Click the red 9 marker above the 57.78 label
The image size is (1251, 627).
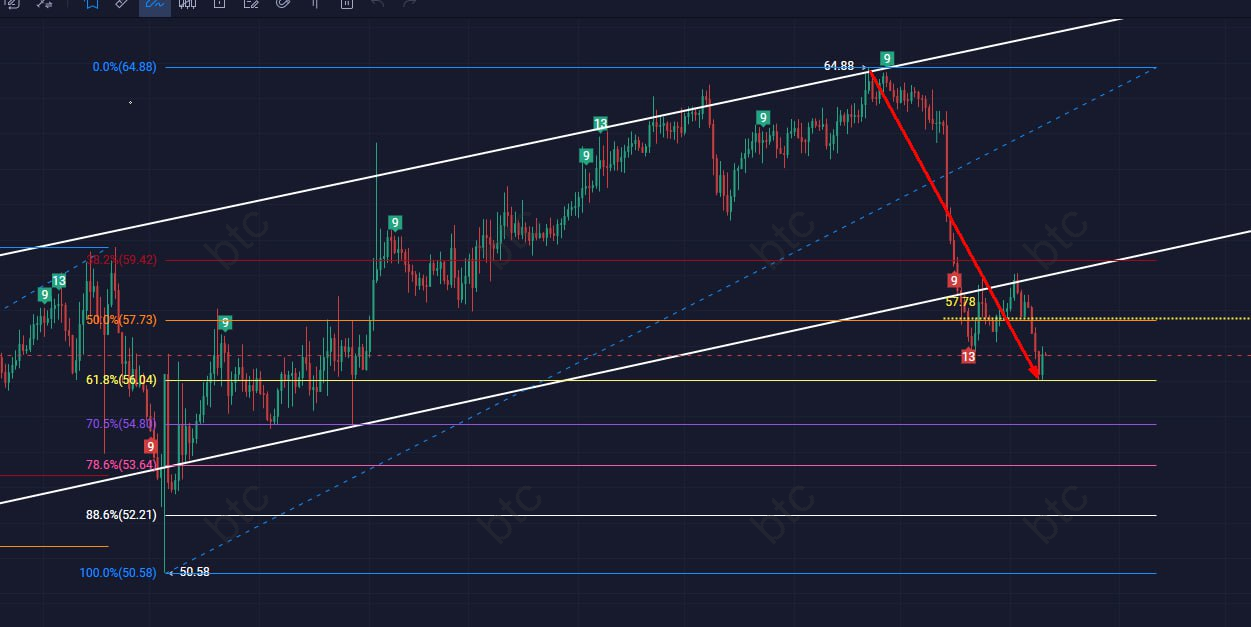pos(954,281)
